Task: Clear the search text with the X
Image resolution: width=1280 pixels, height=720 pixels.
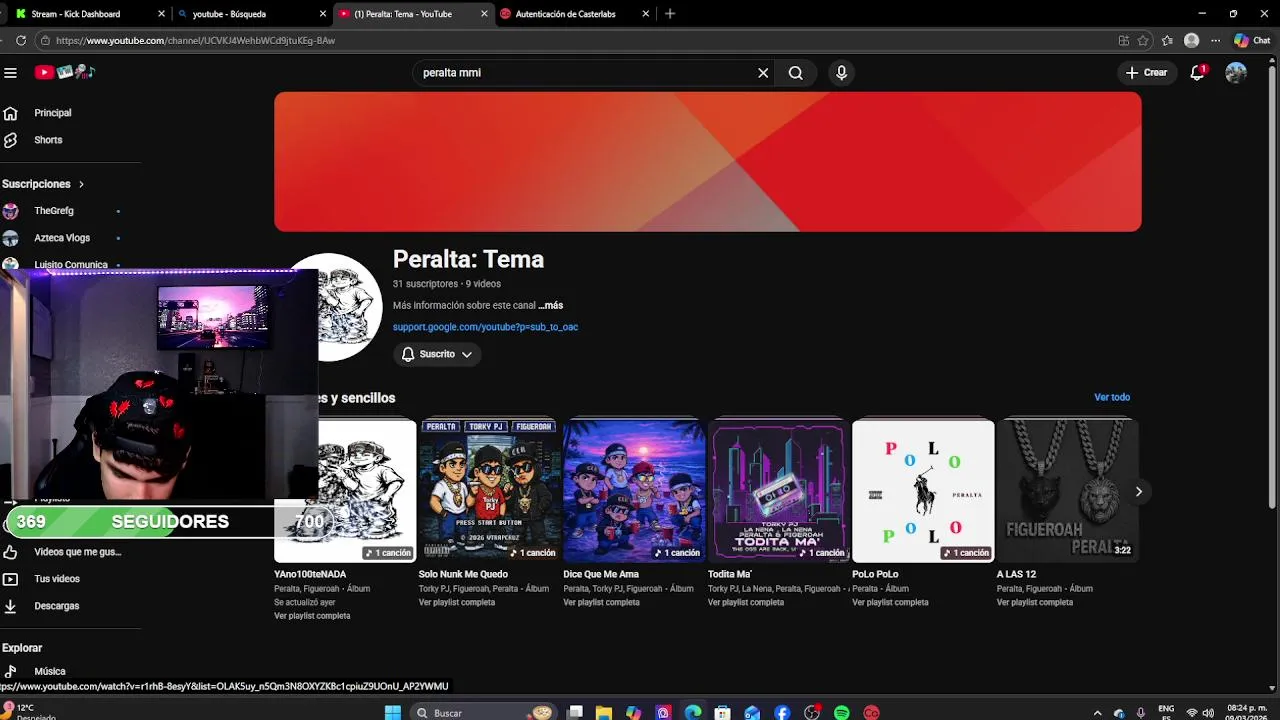Action: pyautogui.click(x=763, y=73)
